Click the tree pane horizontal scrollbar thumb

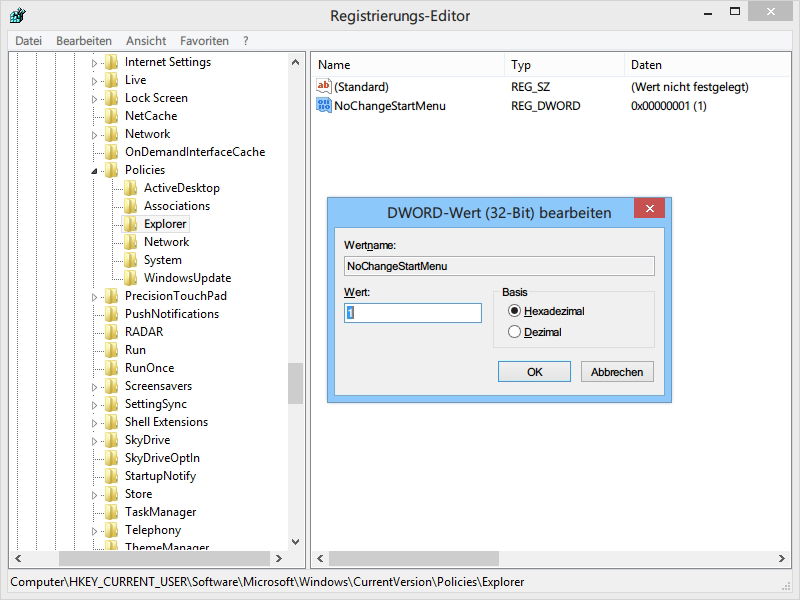[164, 558]
